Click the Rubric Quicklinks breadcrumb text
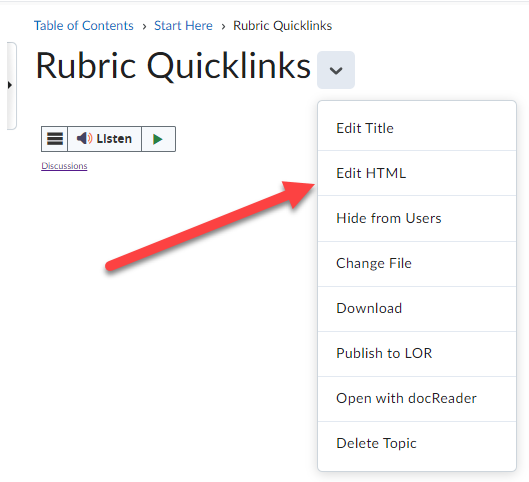The image size is (529, 482). tap(282, 26)
